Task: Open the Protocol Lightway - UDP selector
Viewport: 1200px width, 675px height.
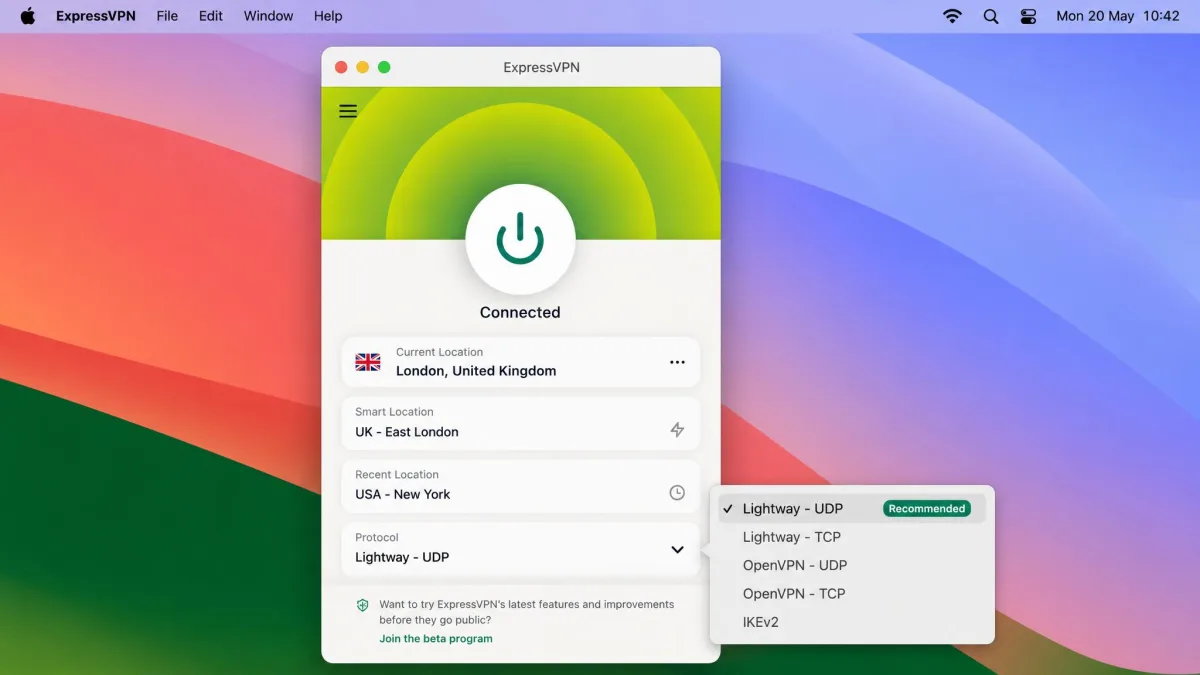Action: [521, 549]
